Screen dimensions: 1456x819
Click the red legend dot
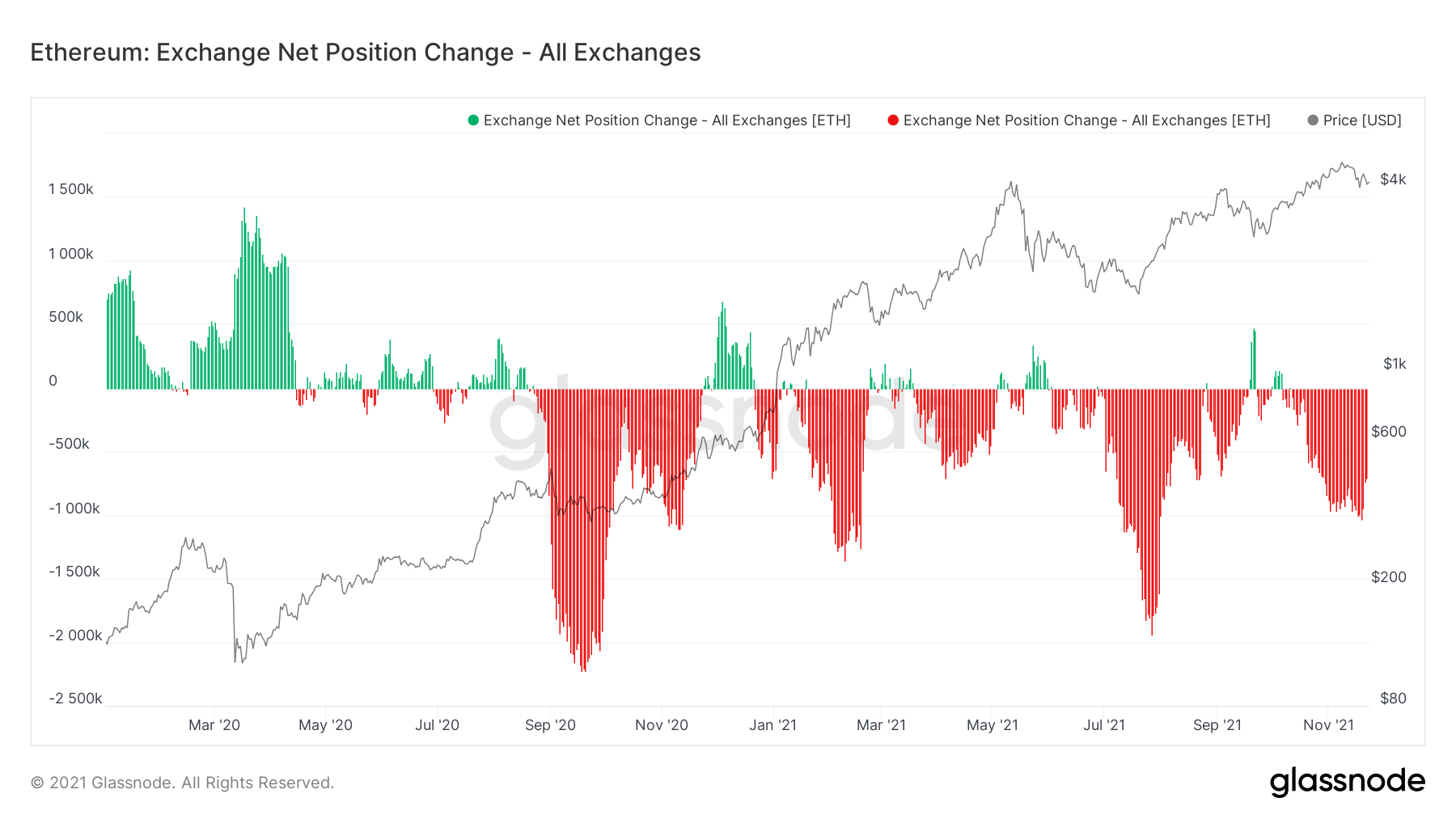pyautogui.click(x=893, y=120)
